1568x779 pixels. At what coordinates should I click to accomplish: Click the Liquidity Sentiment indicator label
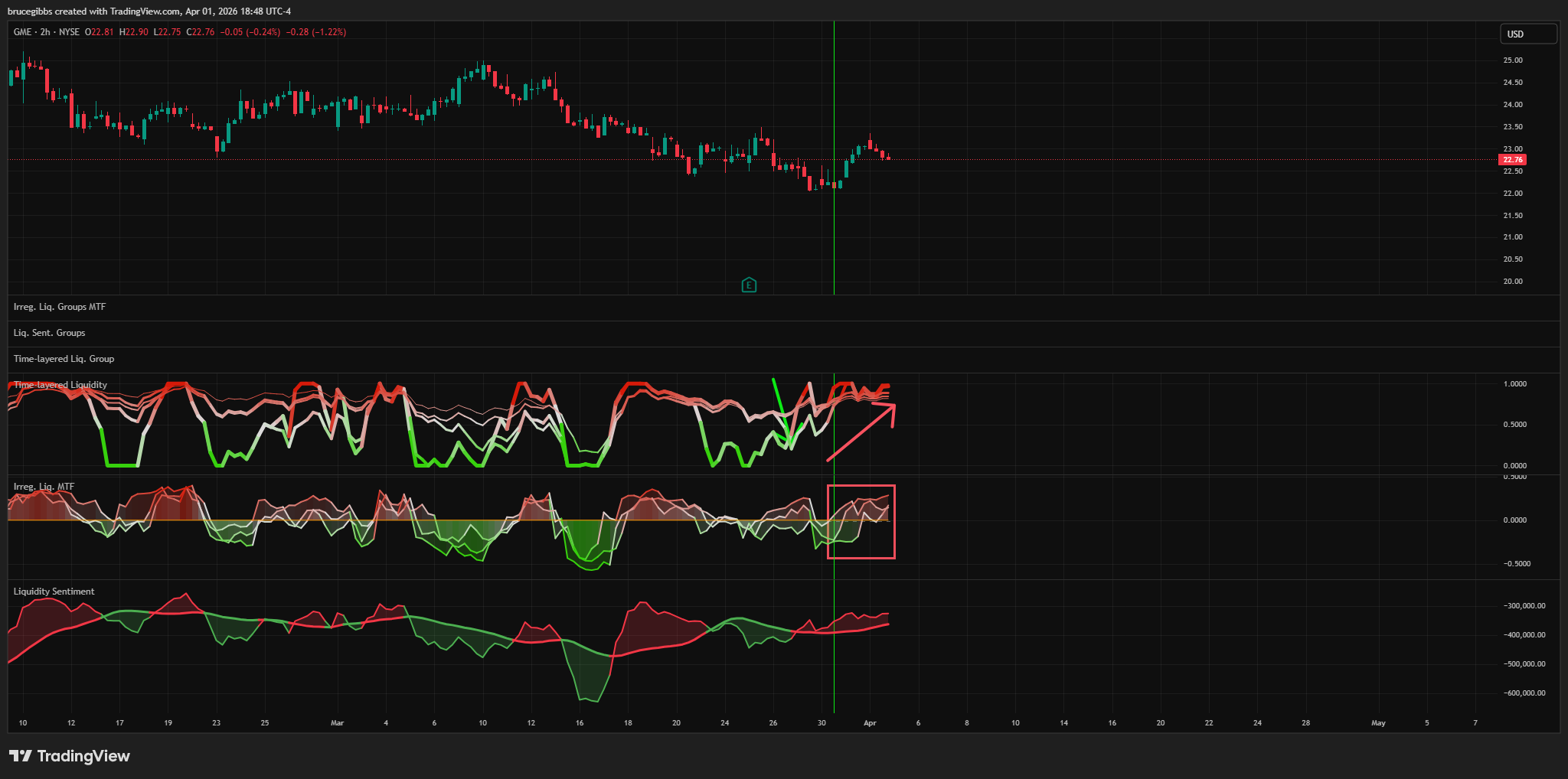click(x=54, y=592)
